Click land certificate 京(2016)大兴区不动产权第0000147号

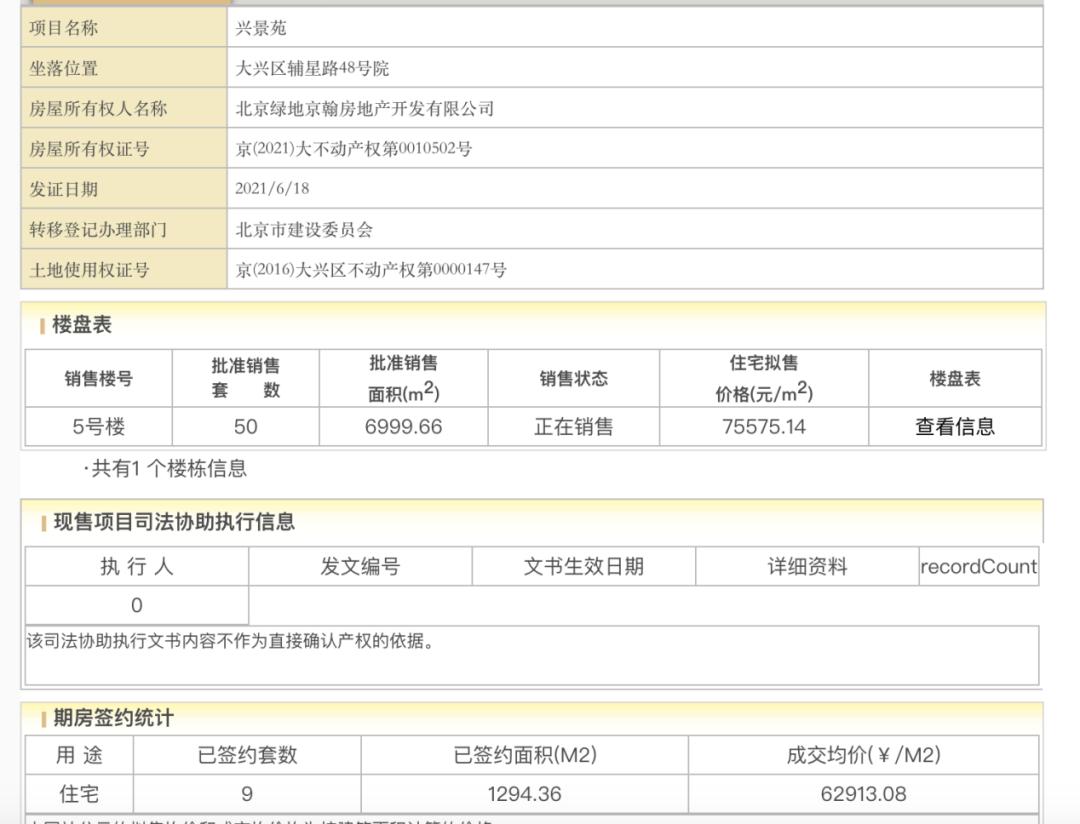click(x=371, y=269)
